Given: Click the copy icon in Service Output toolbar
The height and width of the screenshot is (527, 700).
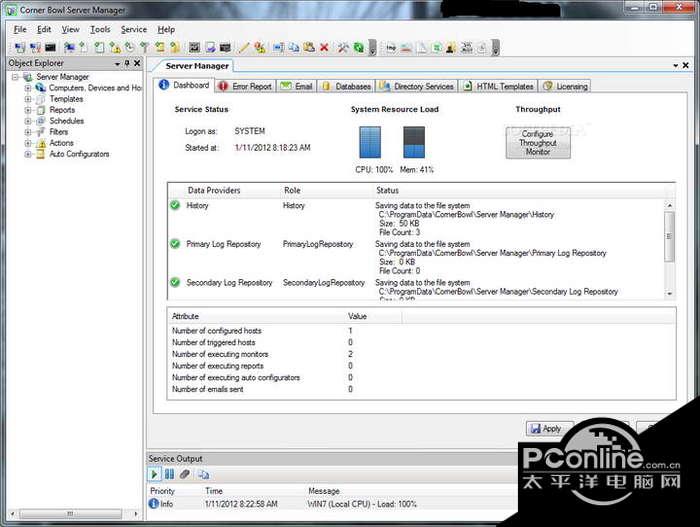Looking at the screenshot, I should tap(203, 474).
